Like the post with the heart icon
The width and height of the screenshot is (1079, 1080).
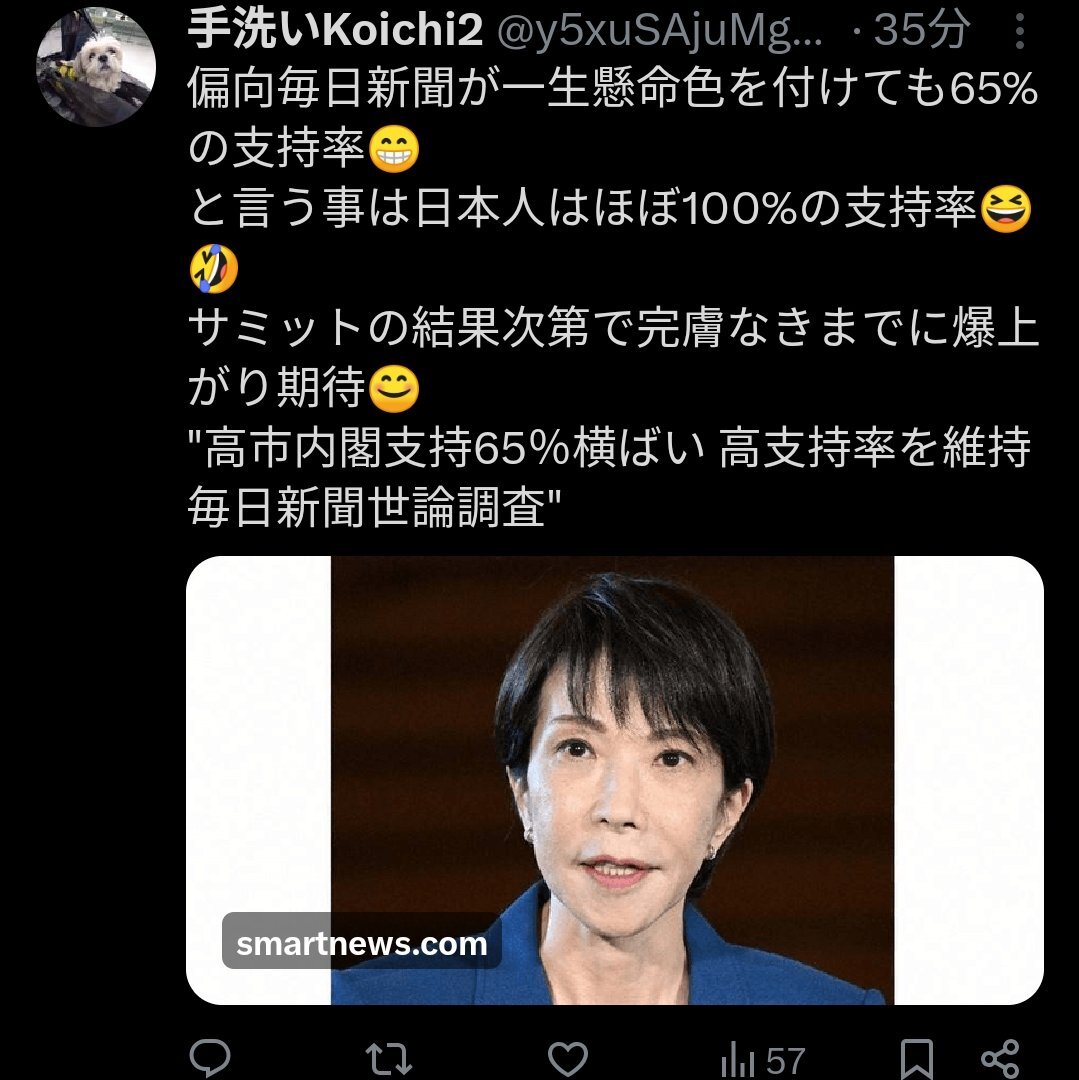click(567, 1058)
